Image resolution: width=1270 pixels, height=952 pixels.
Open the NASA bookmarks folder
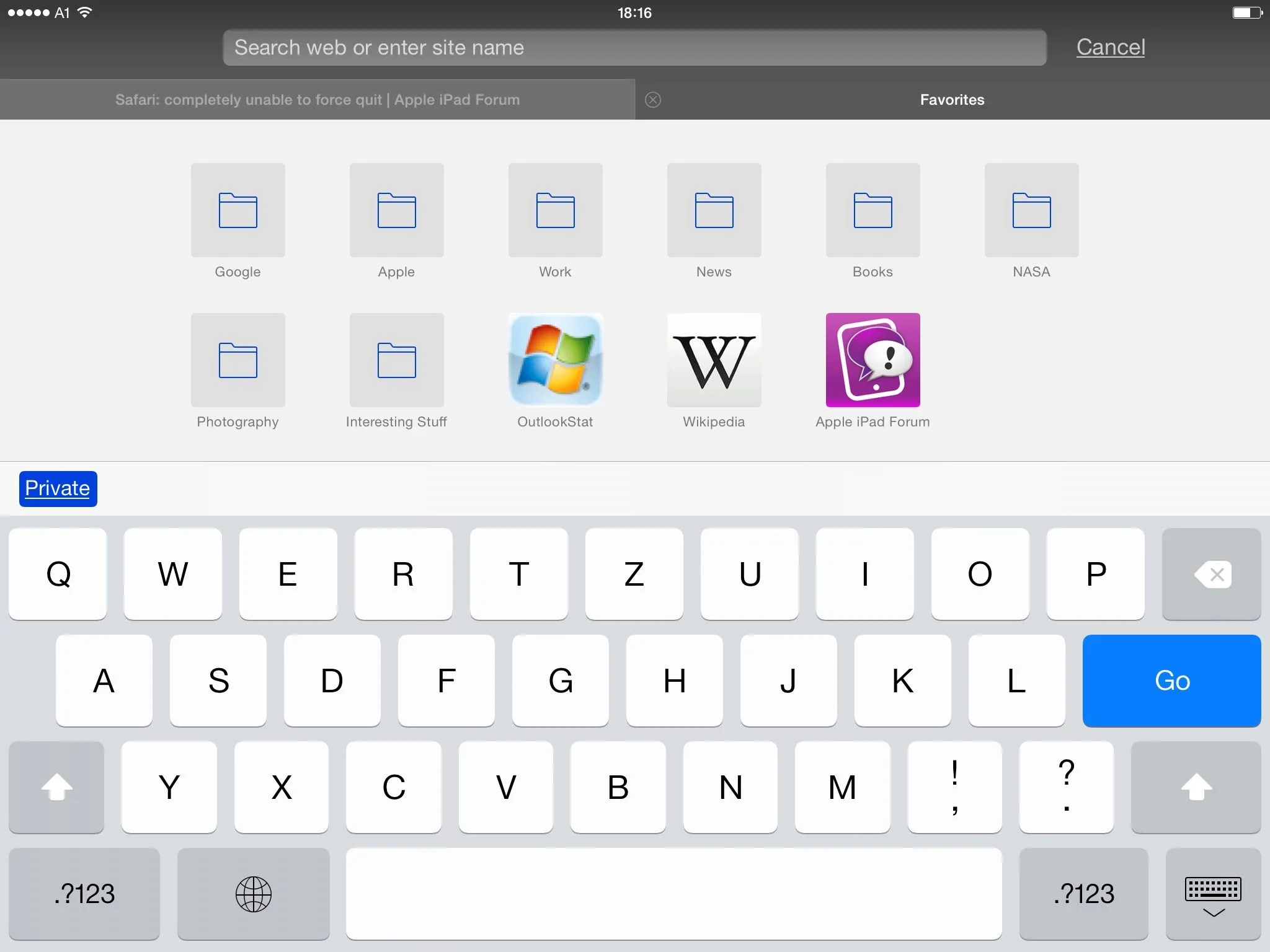pos(1031,210)
